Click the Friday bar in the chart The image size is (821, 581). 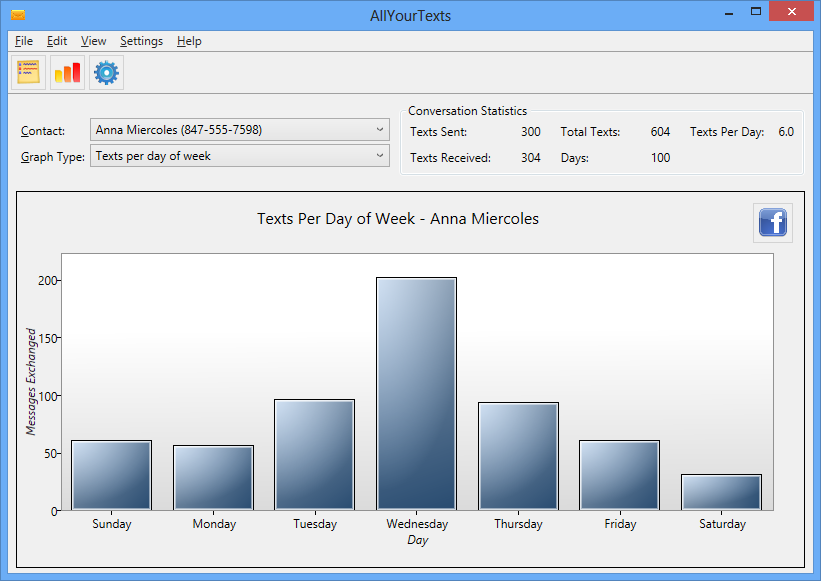point(619,475)
